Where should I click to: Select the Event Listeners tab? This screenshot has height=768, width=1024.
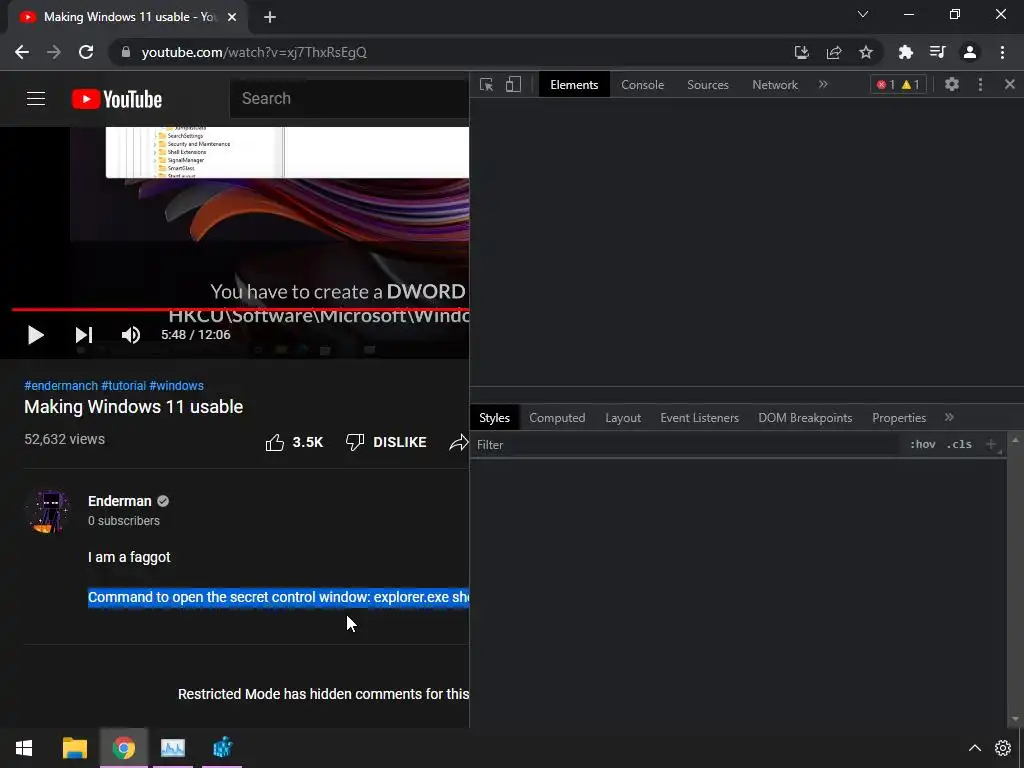[x=699, y=418]
